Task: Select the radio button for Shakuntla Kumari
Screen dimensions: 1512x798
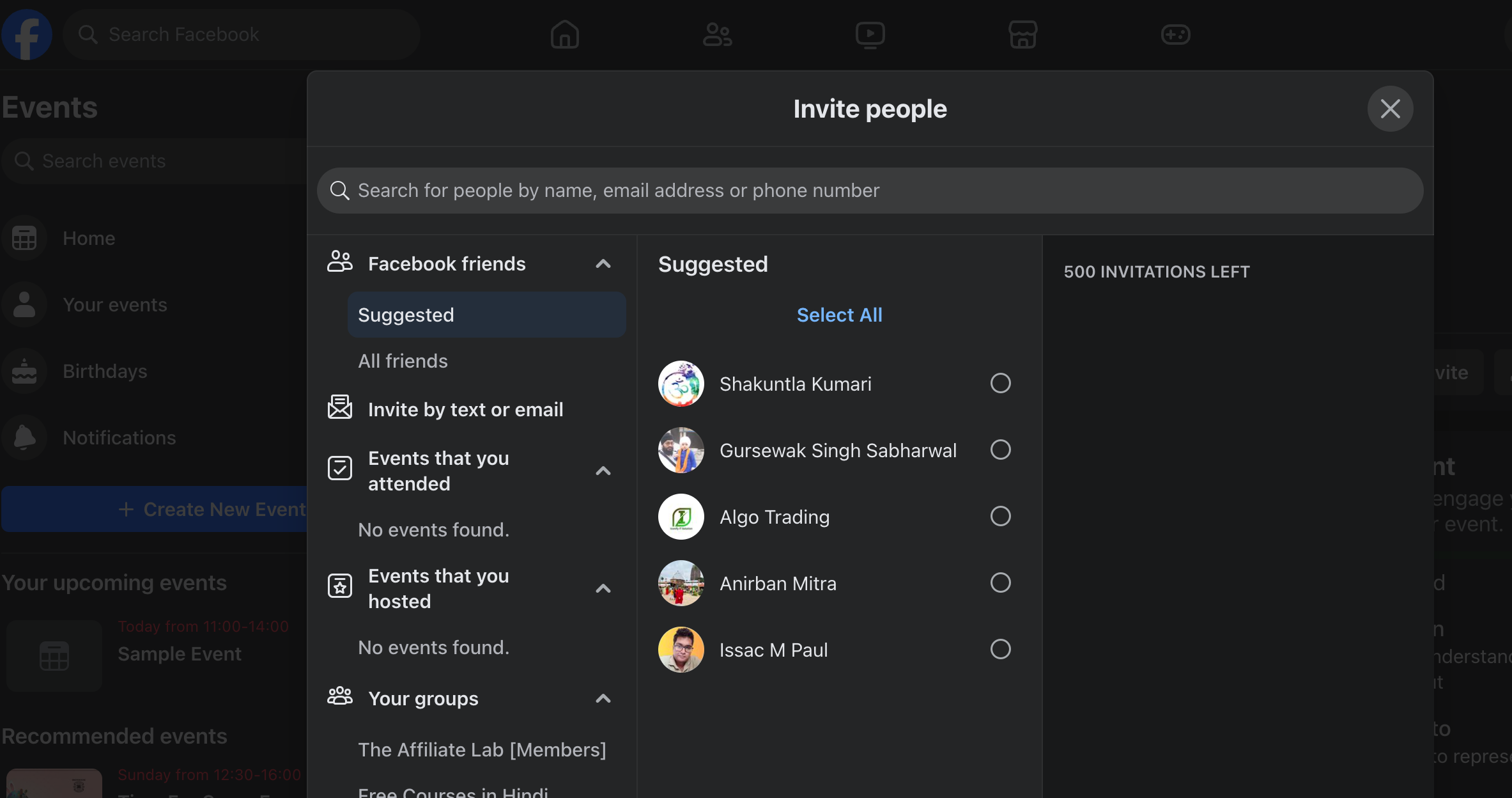Action: pos(1001,384)
